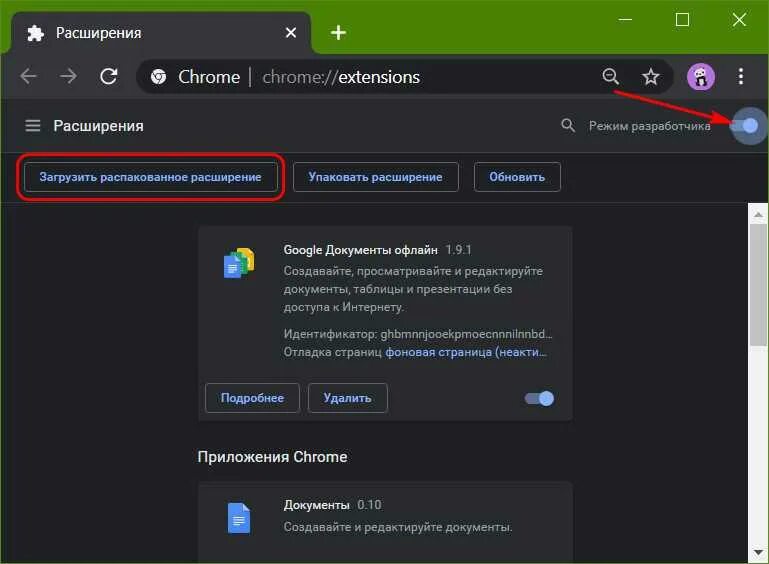The image size is (769, 564).
Task: Minimize the Chrome window
Action: 625,20
